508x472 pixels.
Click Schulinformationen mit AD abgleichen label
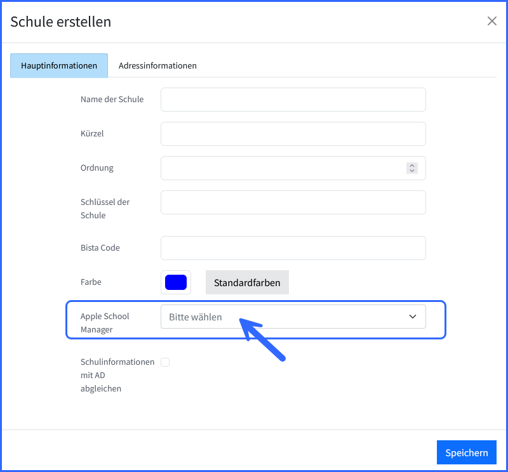coord(117,375)
